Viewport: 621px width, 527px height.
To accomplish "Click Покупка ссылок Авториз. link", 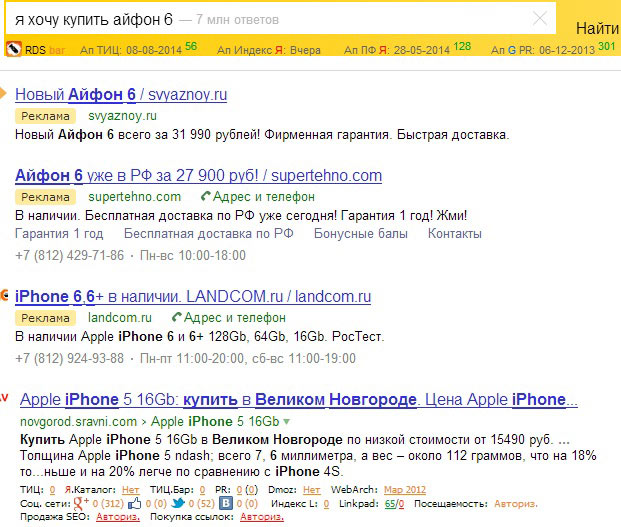I will [262, 517].
